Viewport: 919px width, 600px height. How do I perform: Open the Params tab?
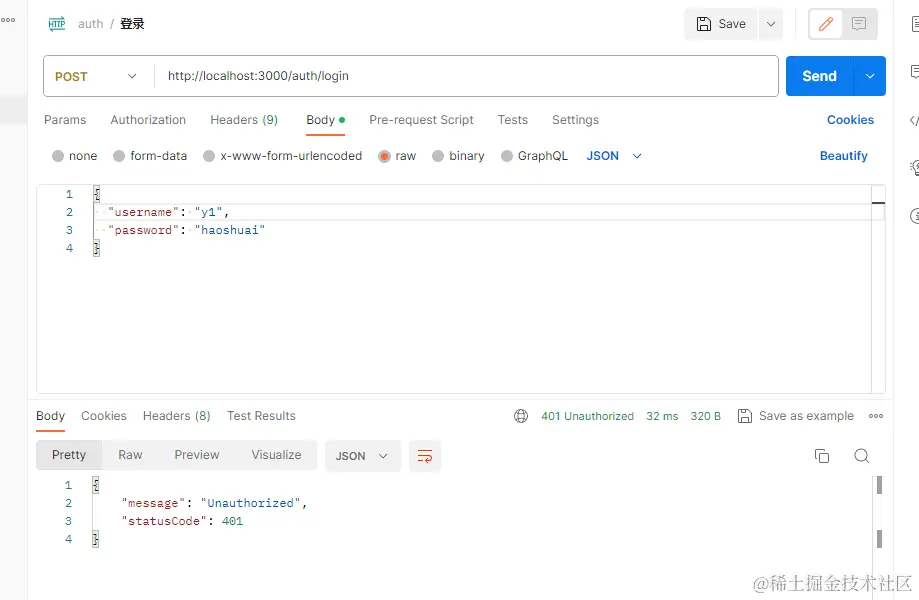click(x=65, y=120)
